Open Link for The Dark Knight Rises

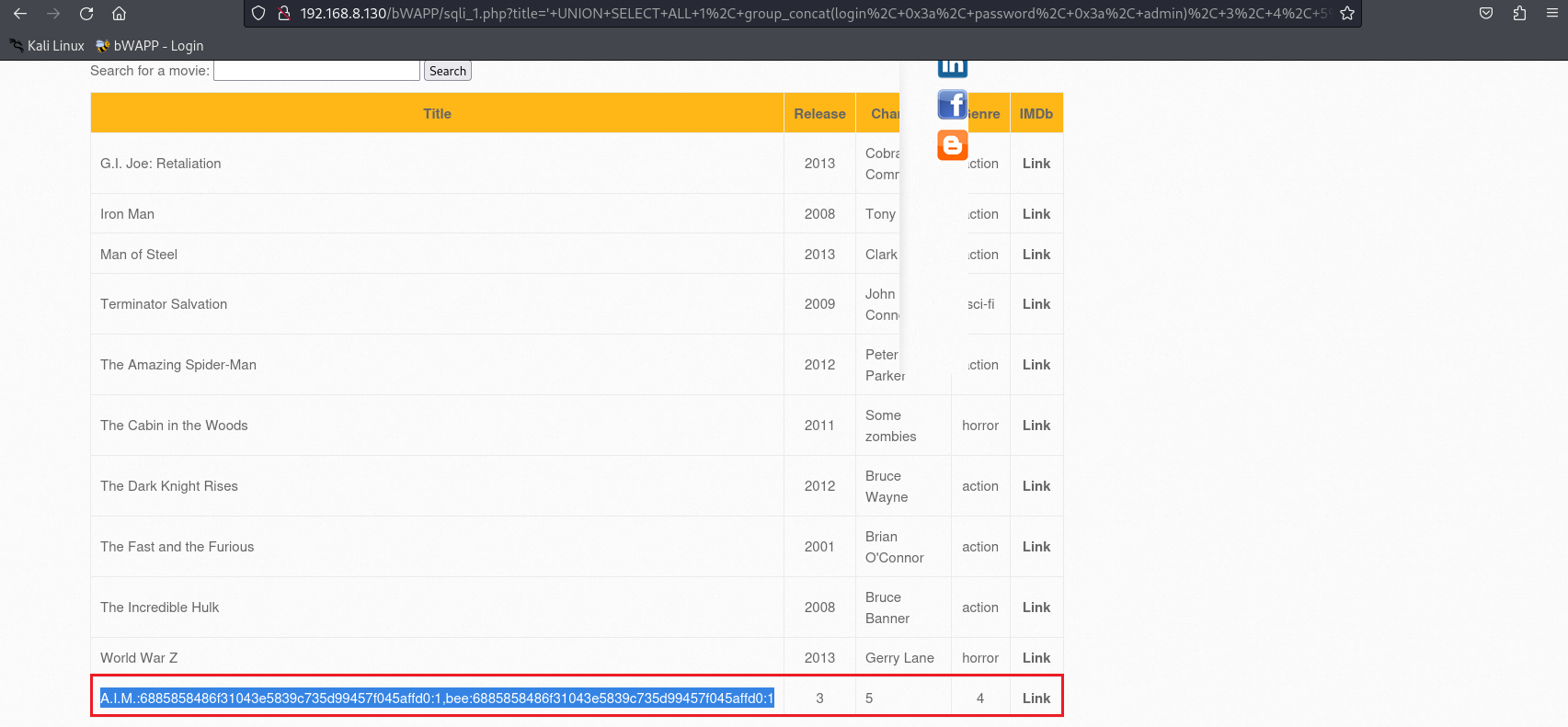click(1036, 486)
